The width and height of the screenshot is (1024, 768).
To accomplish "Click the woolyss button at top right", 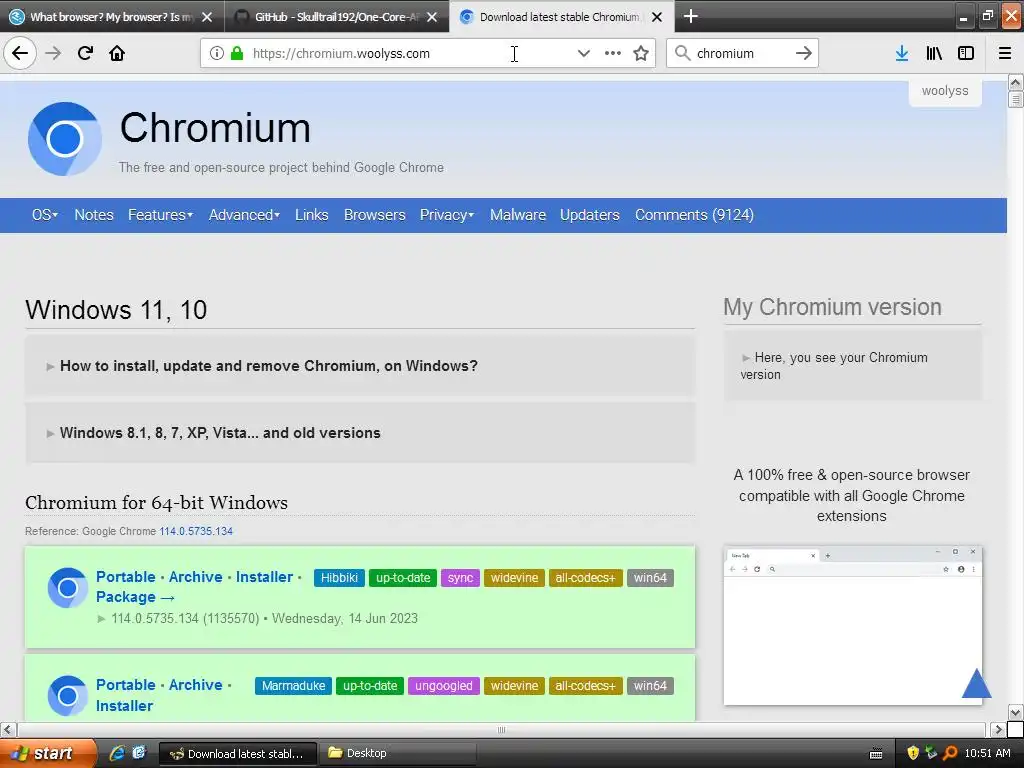I will [945, 91].
